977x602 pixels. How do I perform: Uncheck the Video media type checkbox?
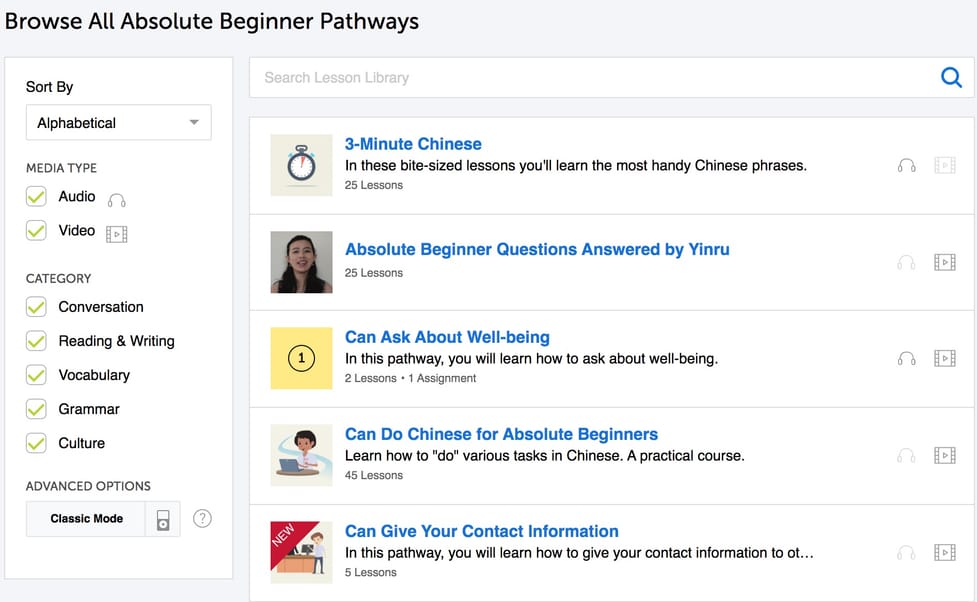pyautogui.click(x=36, y=231)
